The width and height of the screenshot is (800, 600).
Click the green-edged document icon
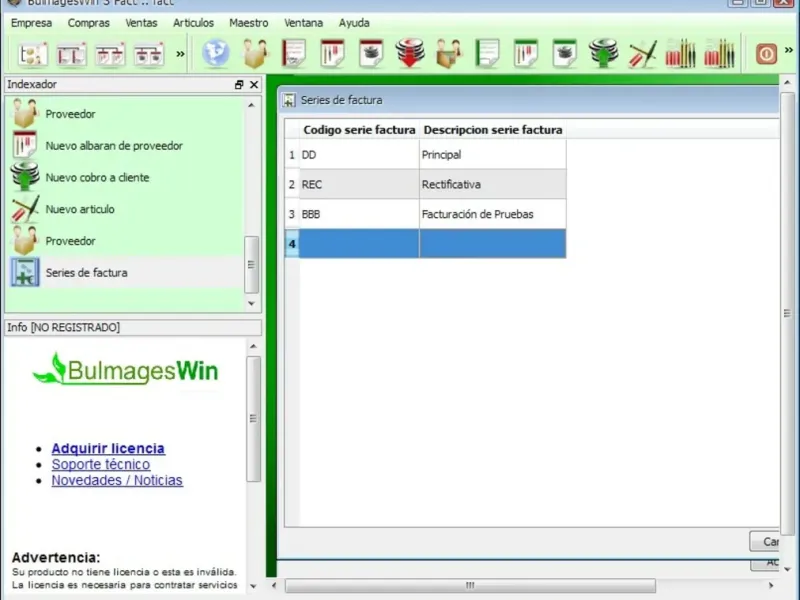point(488,54)
